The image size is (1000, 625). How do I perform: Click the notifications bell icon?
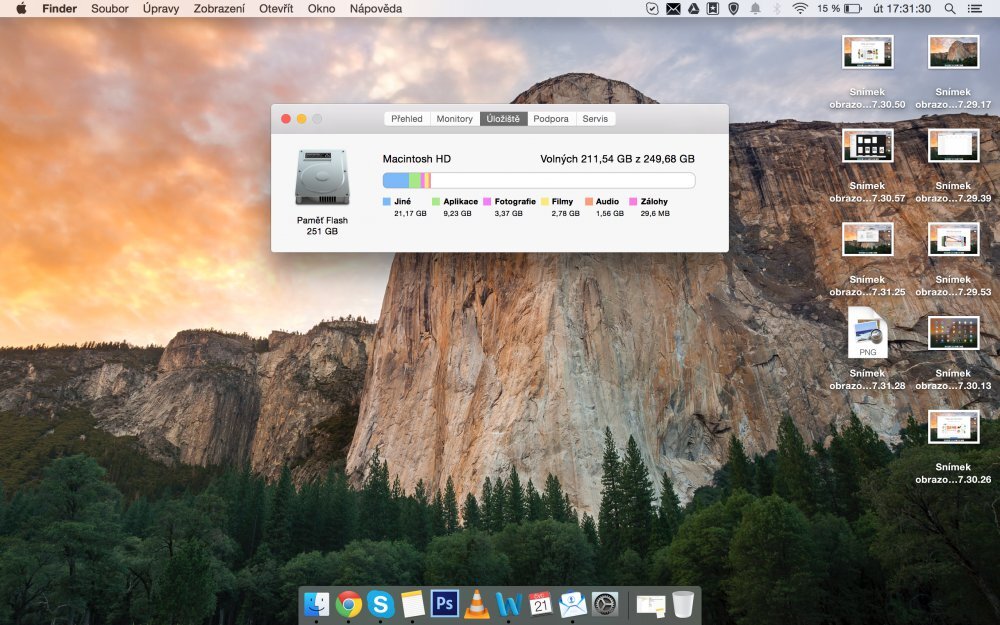755,8
